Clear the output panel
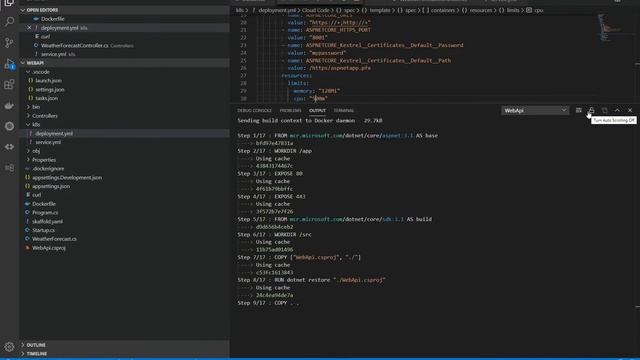640x360 pixels. 578,110
